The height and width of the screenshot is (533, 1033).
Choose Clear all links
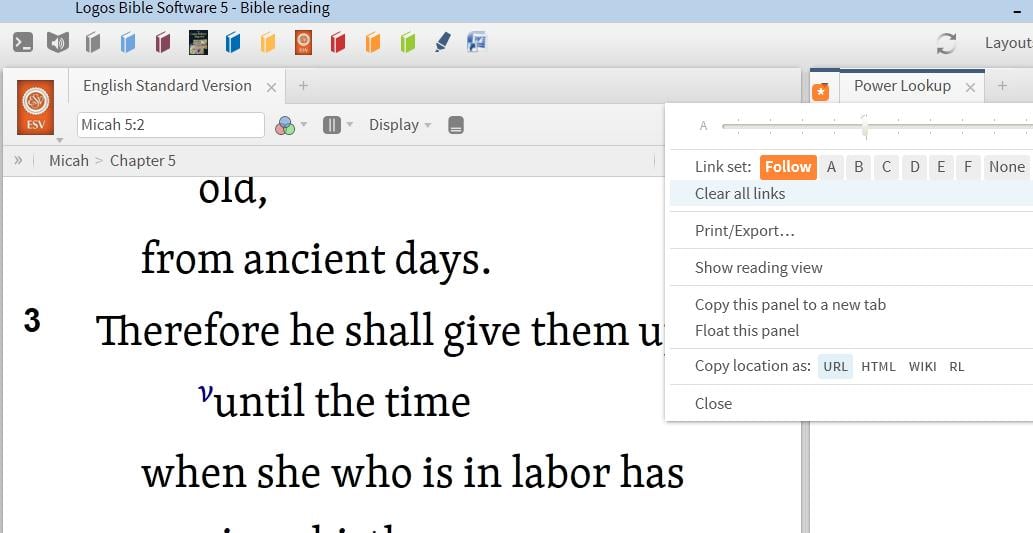[851, 194]
